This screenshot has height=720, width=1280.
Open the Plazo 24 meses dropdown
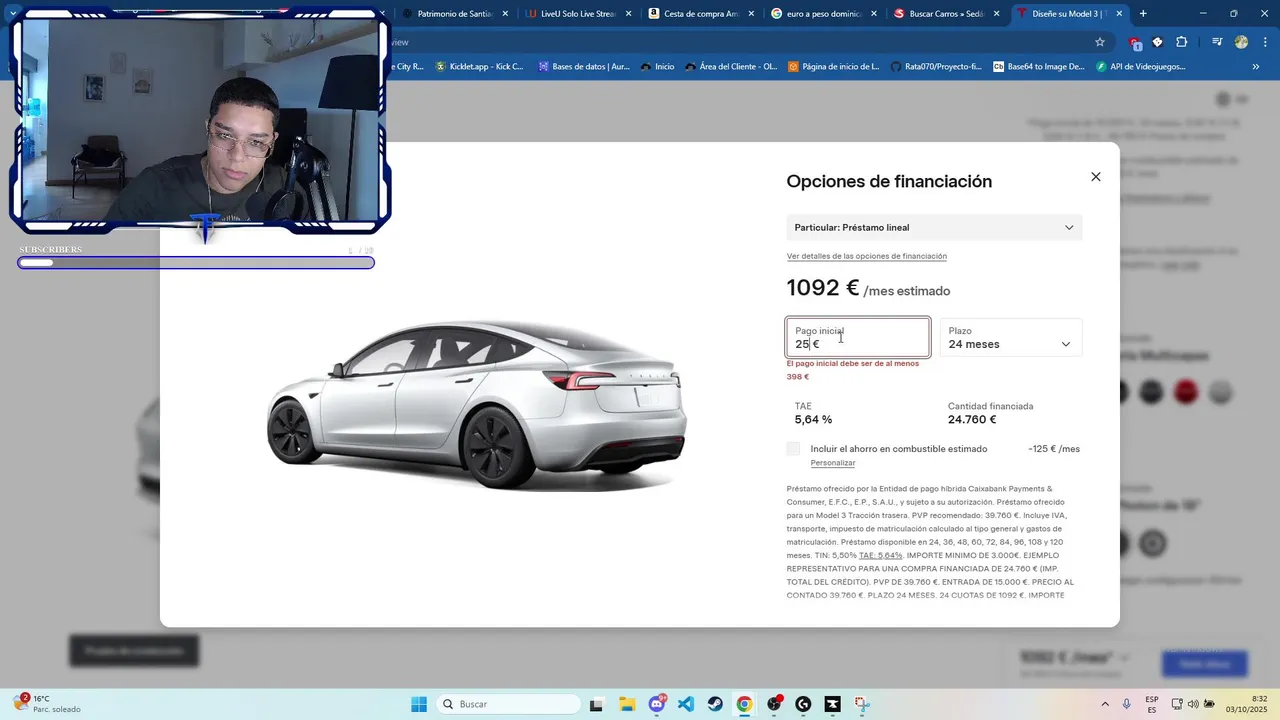[1011, 338]
